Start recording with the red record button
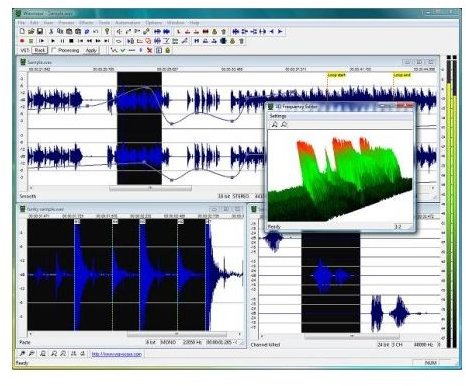Viewport: 466px width, 386px height. point(22,41)
